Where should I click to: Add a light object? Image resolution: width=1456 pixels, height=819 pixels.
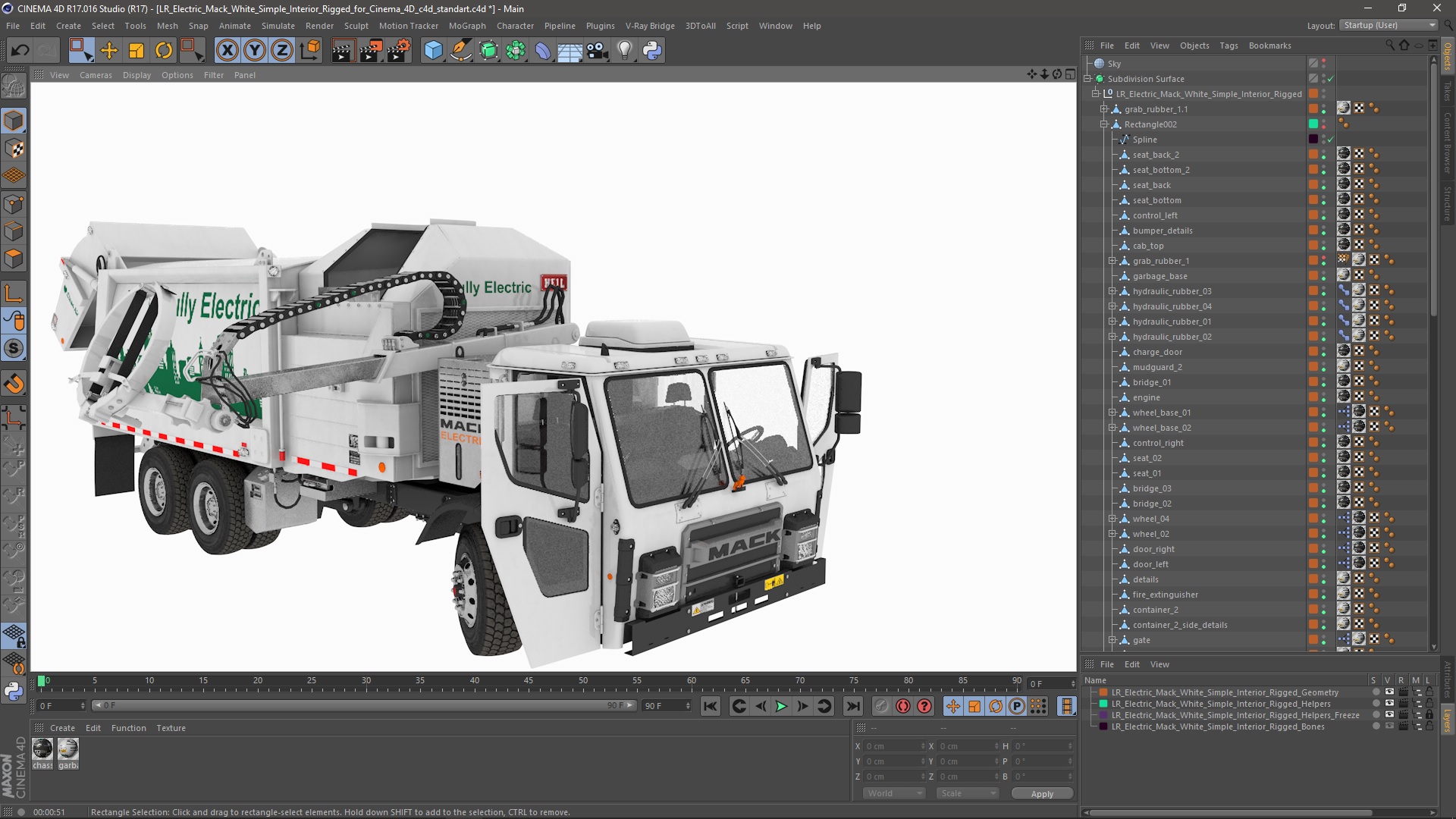pos(625,51)
